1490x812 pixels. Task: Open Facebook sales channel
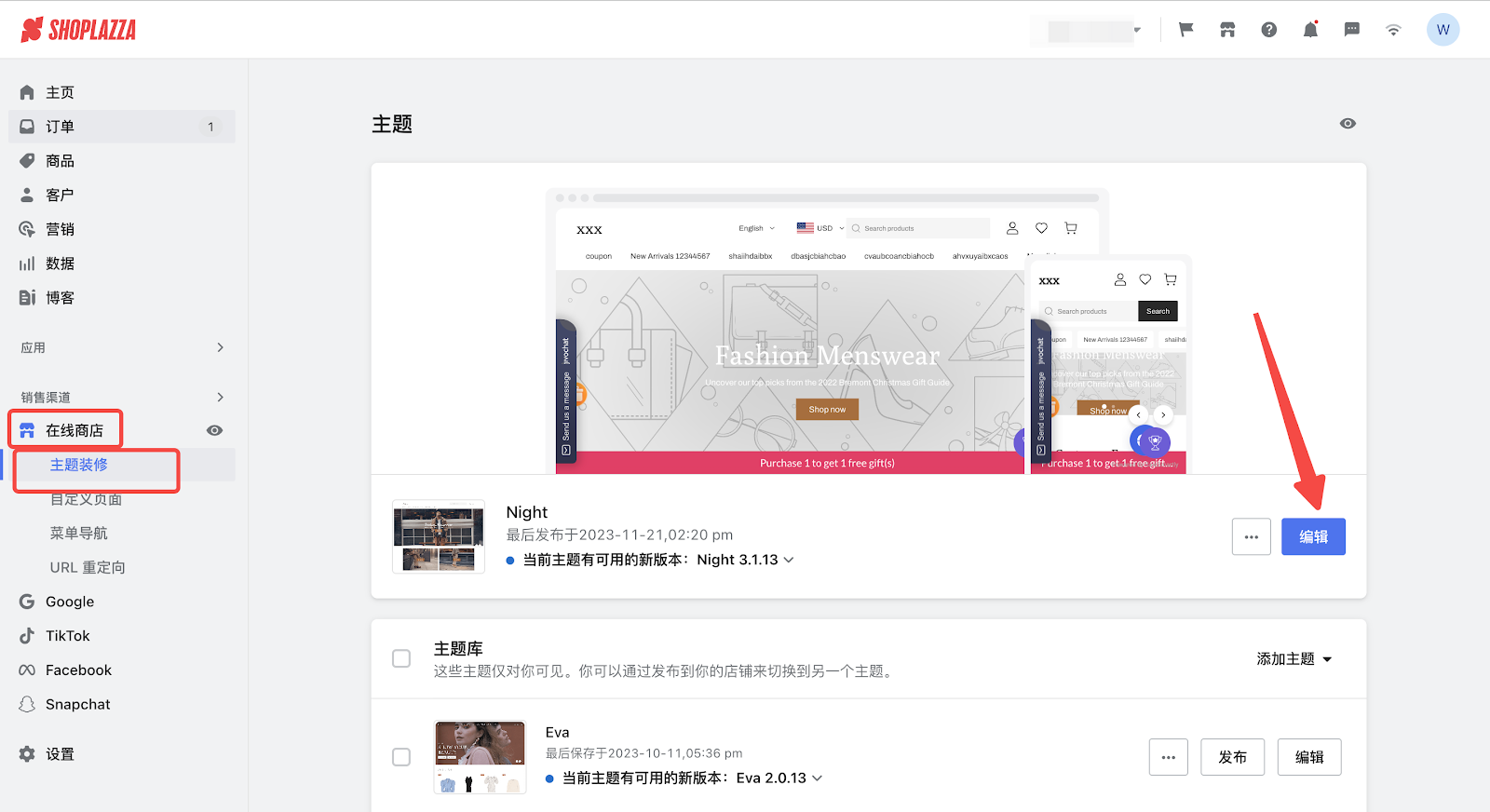tap(78, 670)
